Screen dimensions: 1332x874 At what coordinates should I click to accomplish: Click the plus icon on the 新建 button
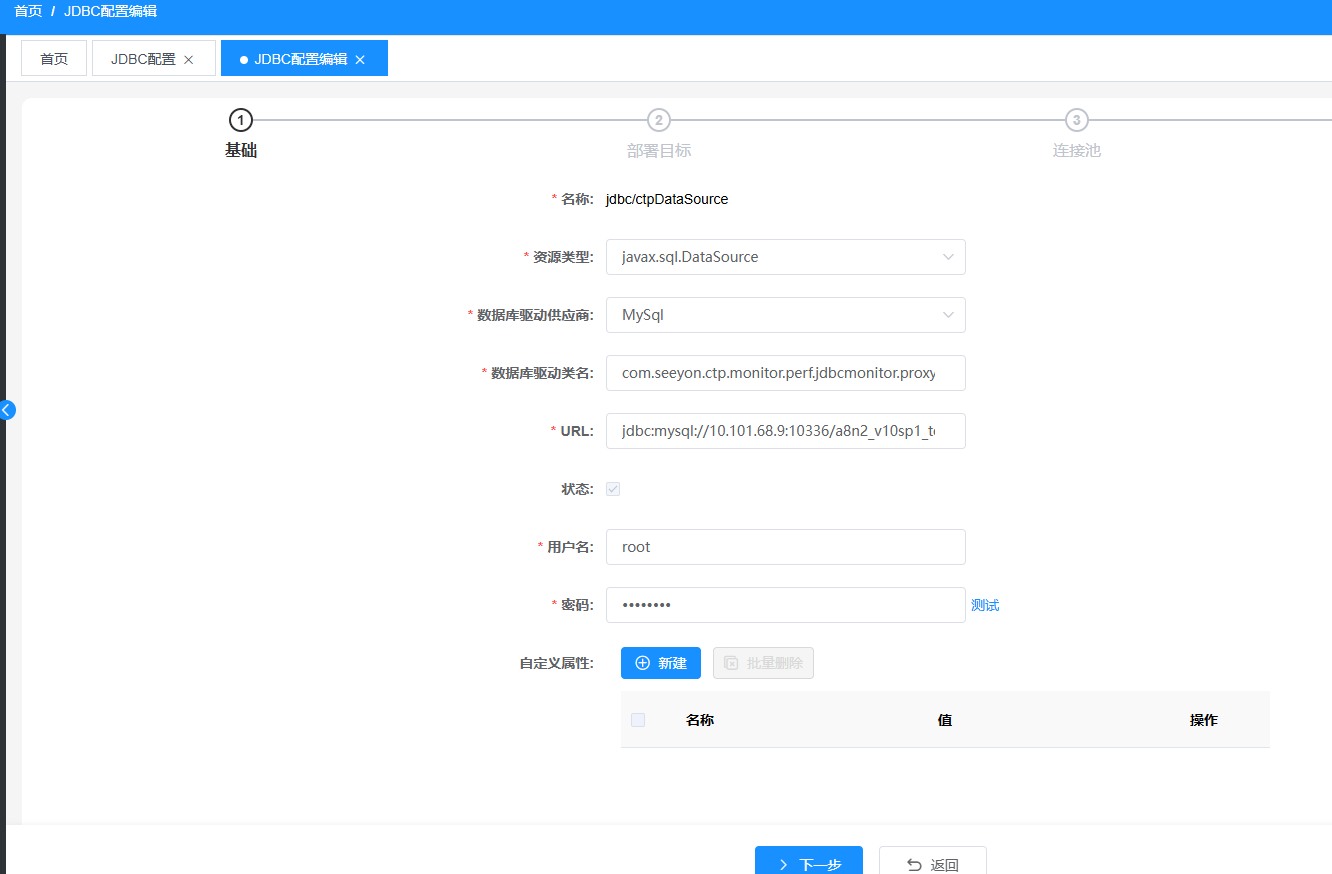[x=643, y=663]
